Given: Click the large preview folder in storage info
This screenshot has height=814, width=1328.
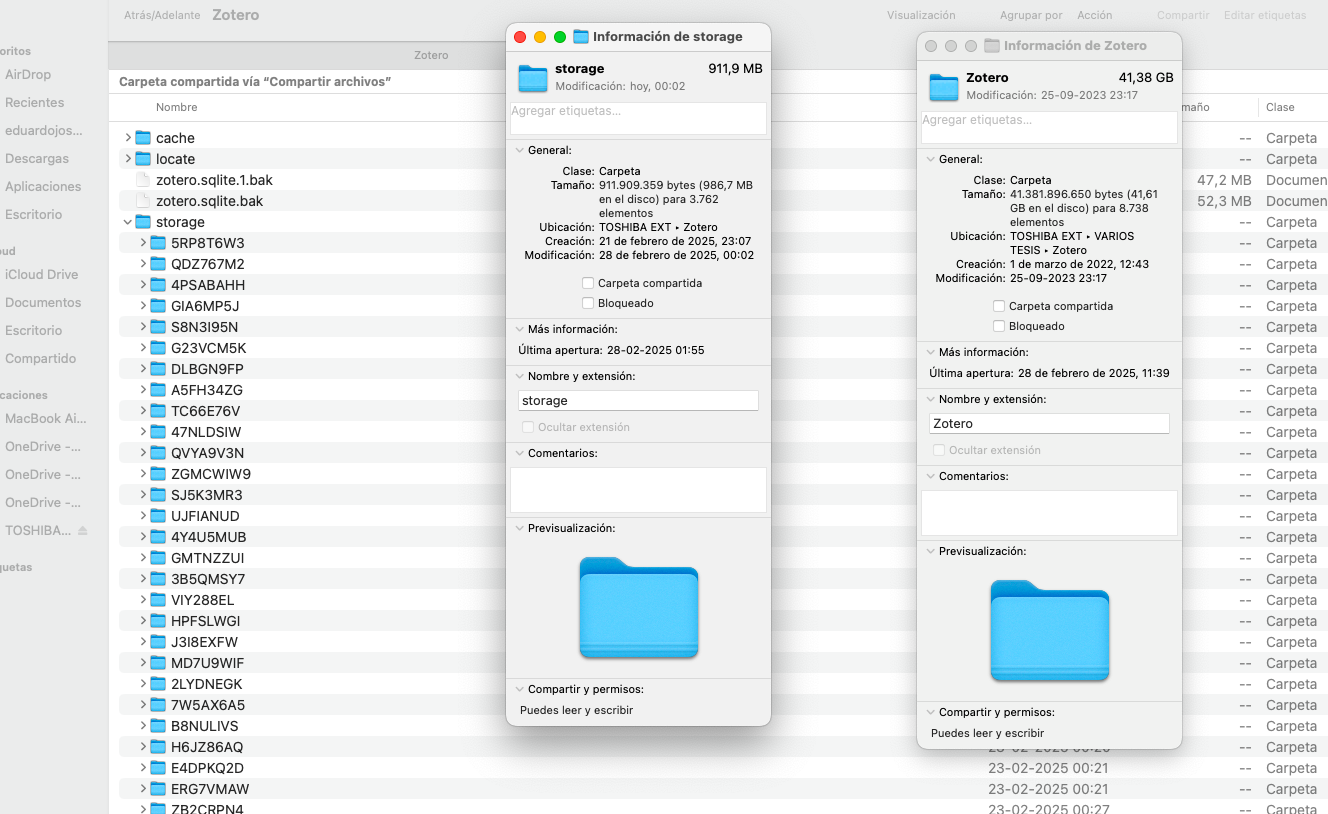Looking at the screenshot, I should click(x=639, y=607).
